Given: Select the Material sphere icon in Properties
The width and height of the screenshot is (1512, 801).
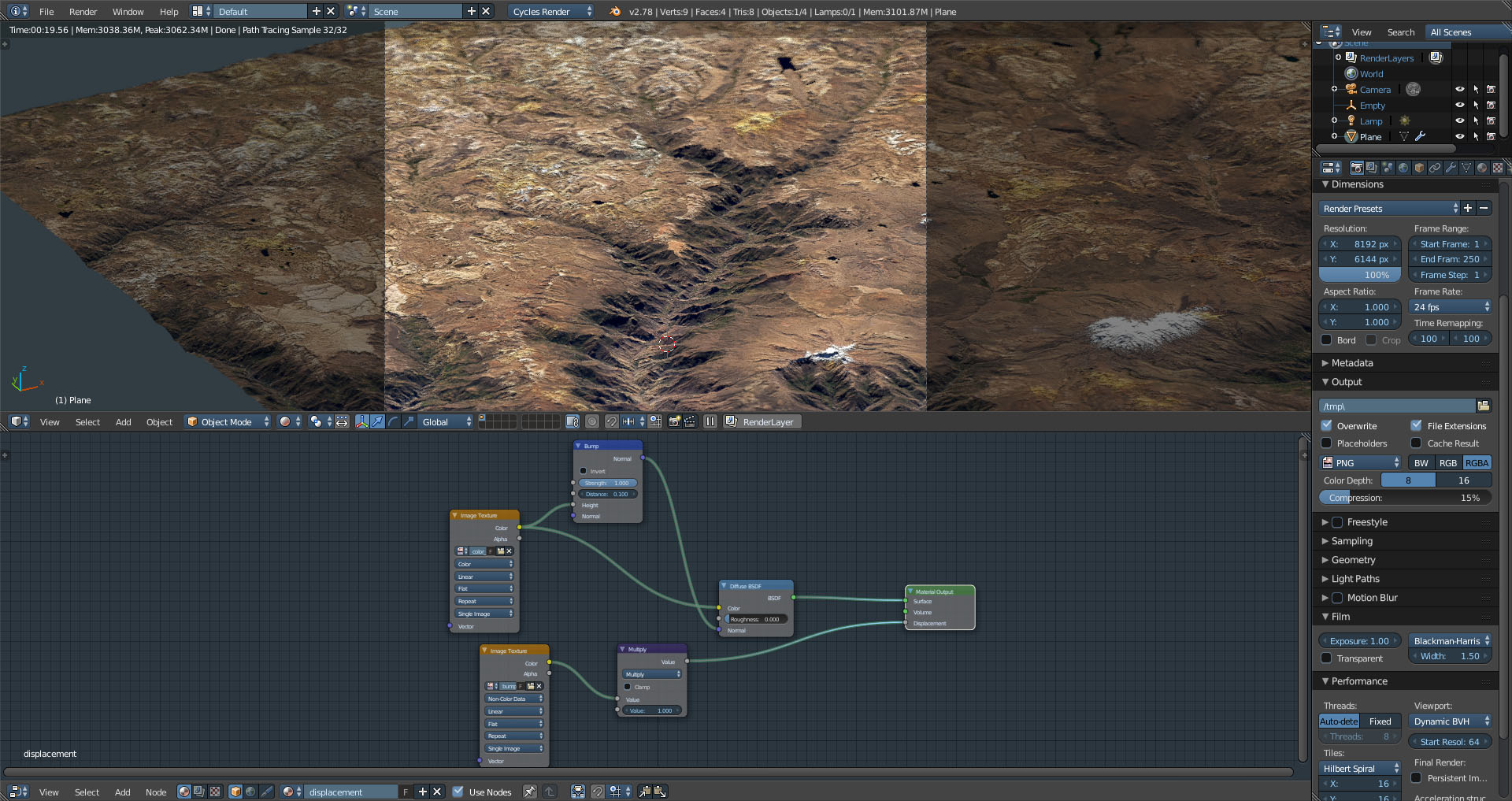Looking at the screenshot, I should [x=1482, y=168].
